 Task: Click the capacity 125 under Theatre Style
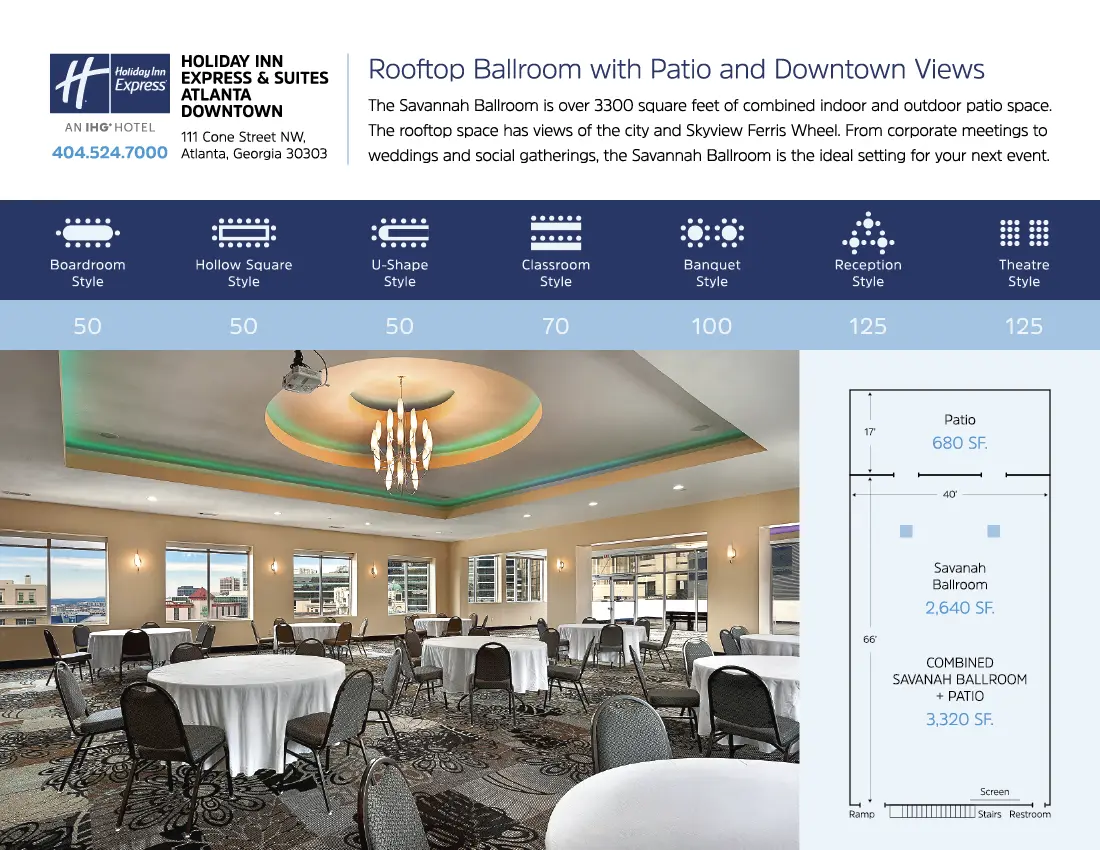click(1024, 326)
